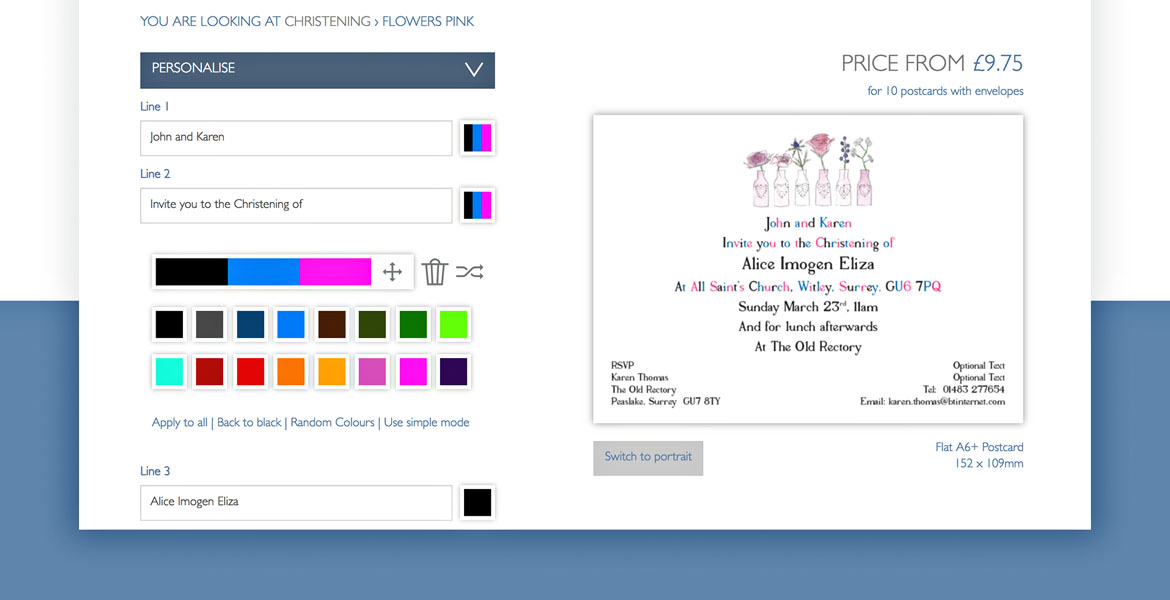
Task: Apply colours to all lines
Action: tap(179, 422)
